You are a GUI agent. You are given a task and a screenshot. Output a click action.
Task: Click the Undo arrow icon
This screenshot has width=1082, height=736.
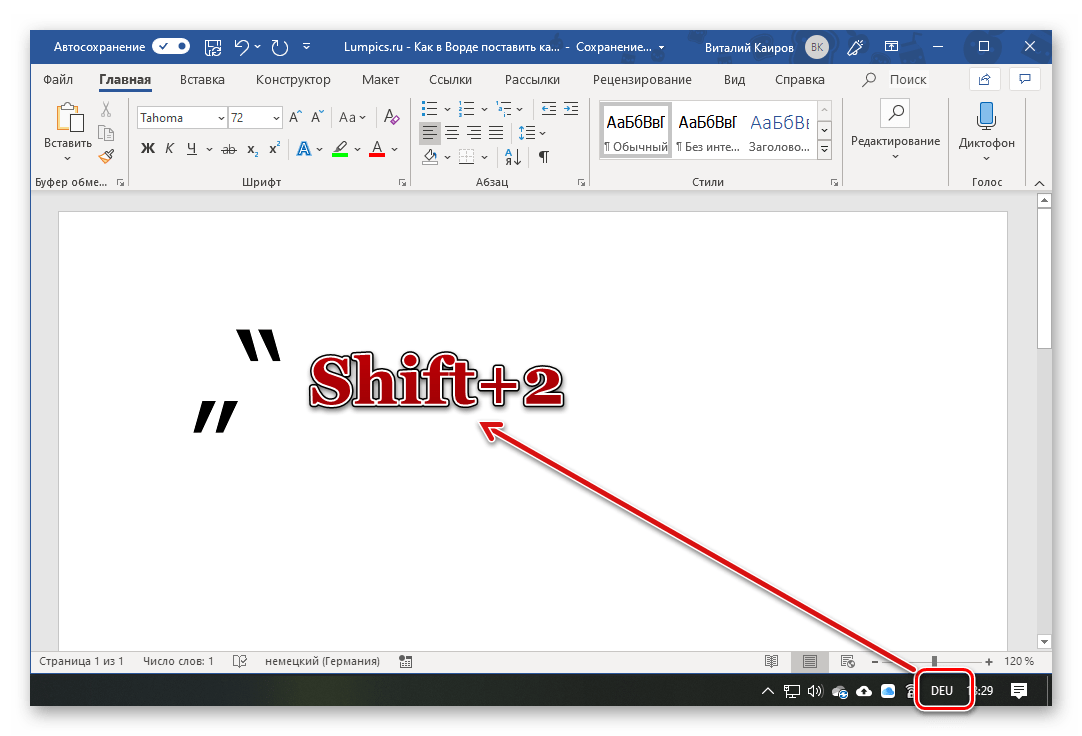(241, 47)
